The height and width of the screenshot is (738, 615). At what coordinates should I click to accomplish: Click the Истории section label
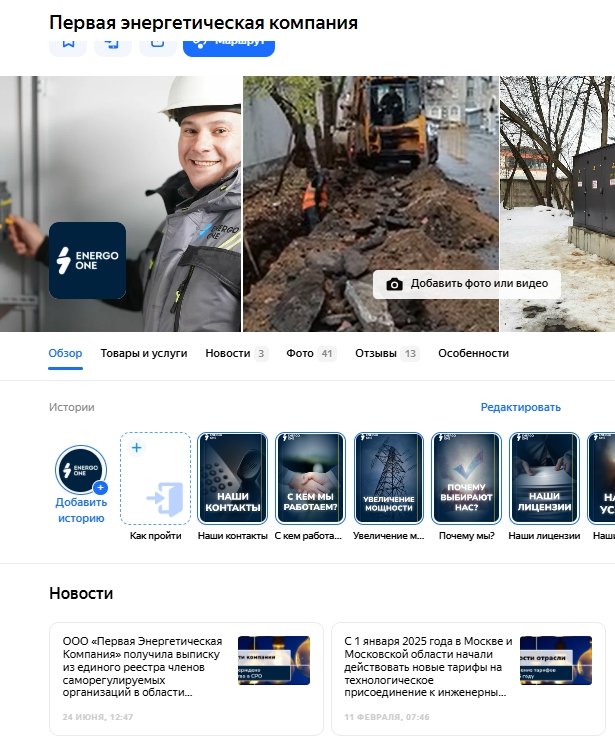(72, 407)
